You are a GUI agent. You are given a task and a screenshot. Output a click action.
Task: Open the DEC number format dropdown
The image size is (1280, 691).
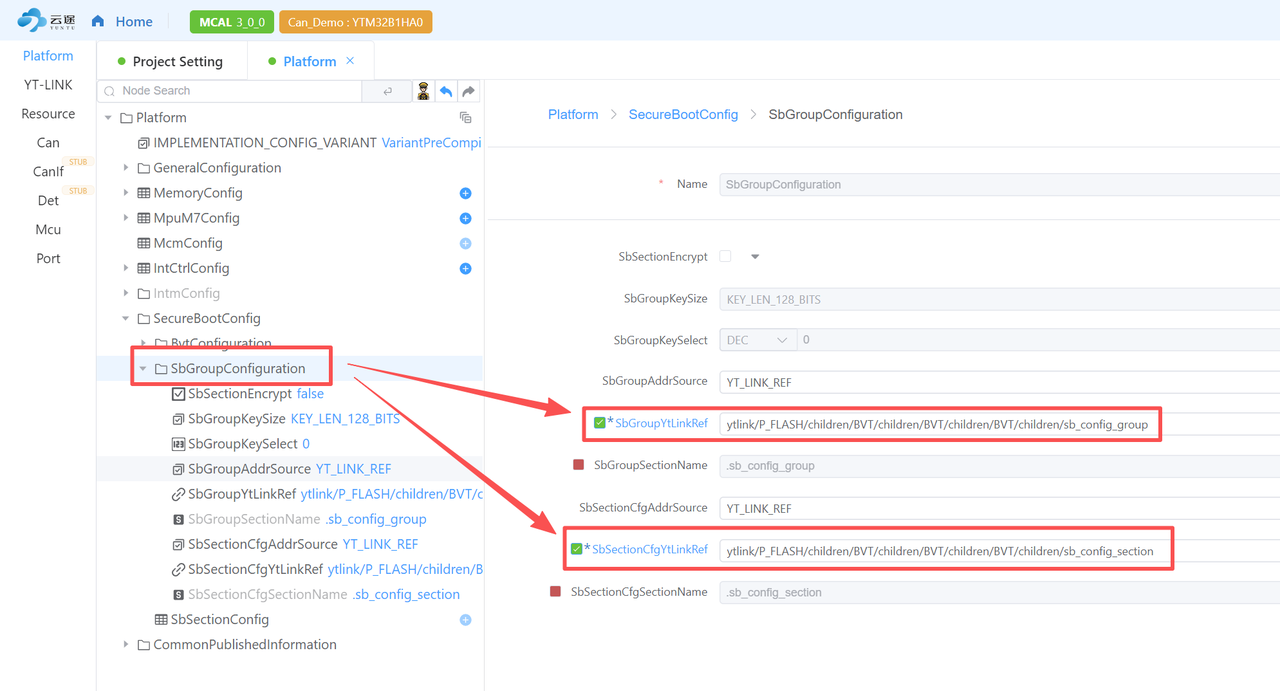(x=758, y=340)
